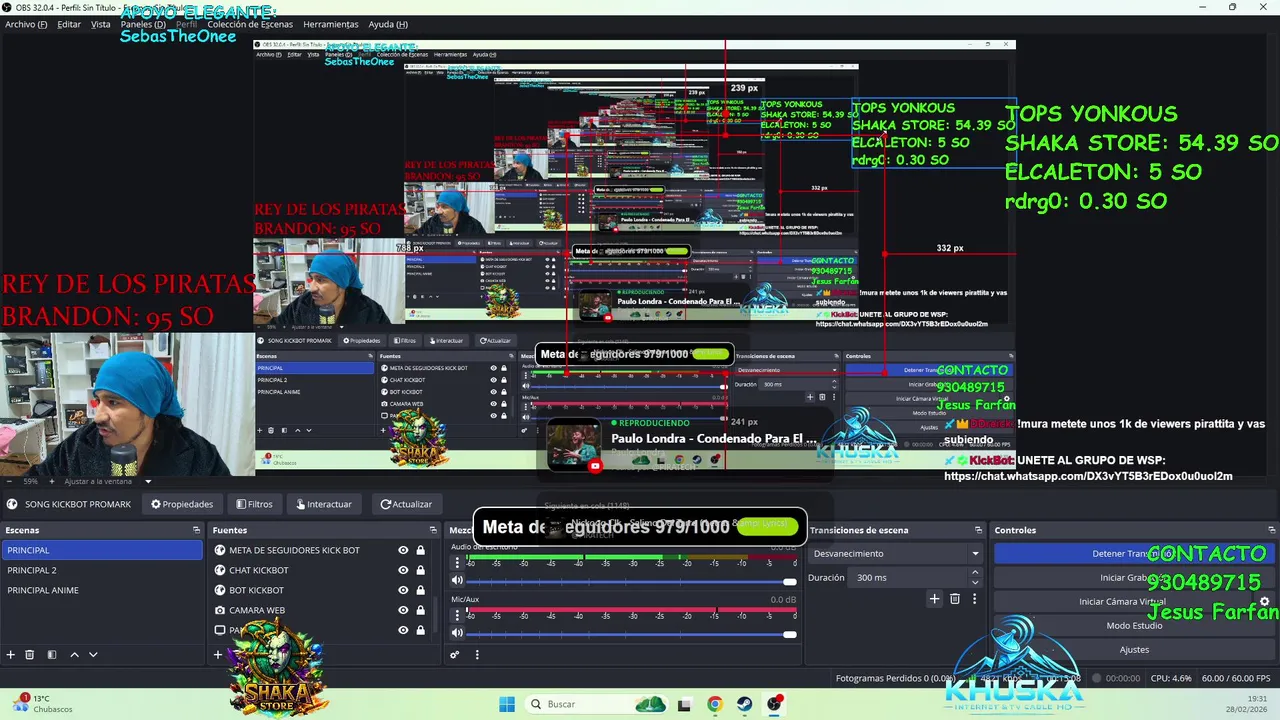Open Desvanecimiento transition dropdown
1280x720 pixels.
point(896,553)
